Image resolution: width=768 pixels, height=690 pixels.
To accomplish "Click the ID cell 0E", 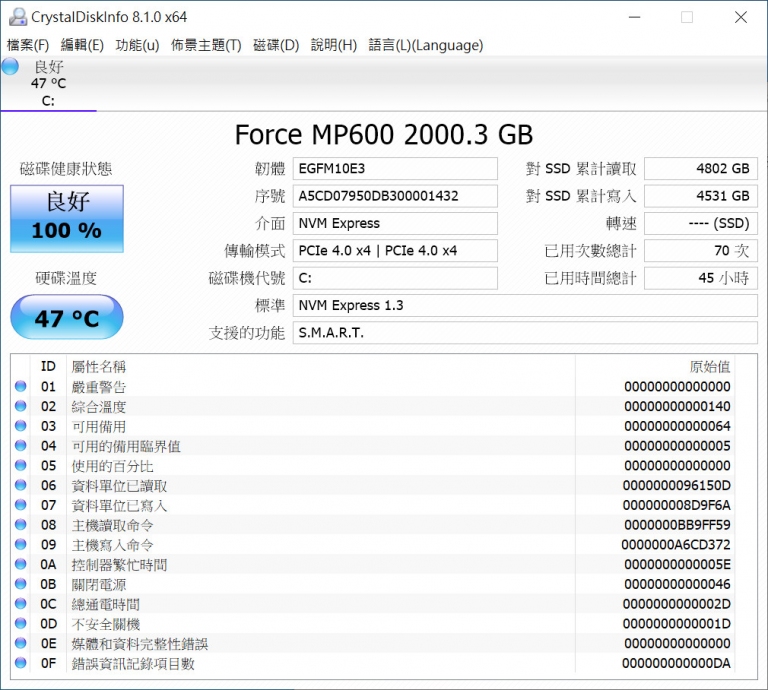I will 48,643.
